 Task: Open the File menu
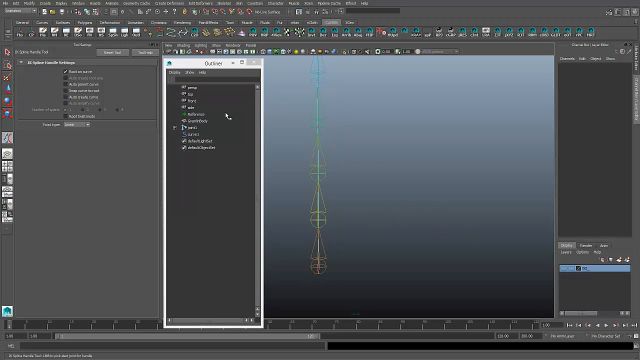(5, 3)
